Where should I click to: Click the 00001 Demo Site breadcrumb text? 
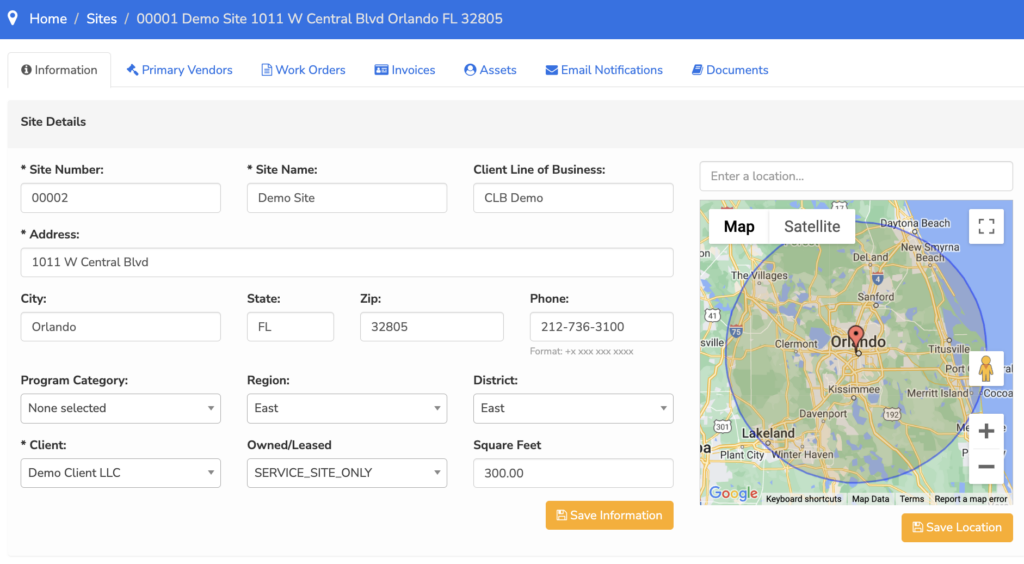319,19
